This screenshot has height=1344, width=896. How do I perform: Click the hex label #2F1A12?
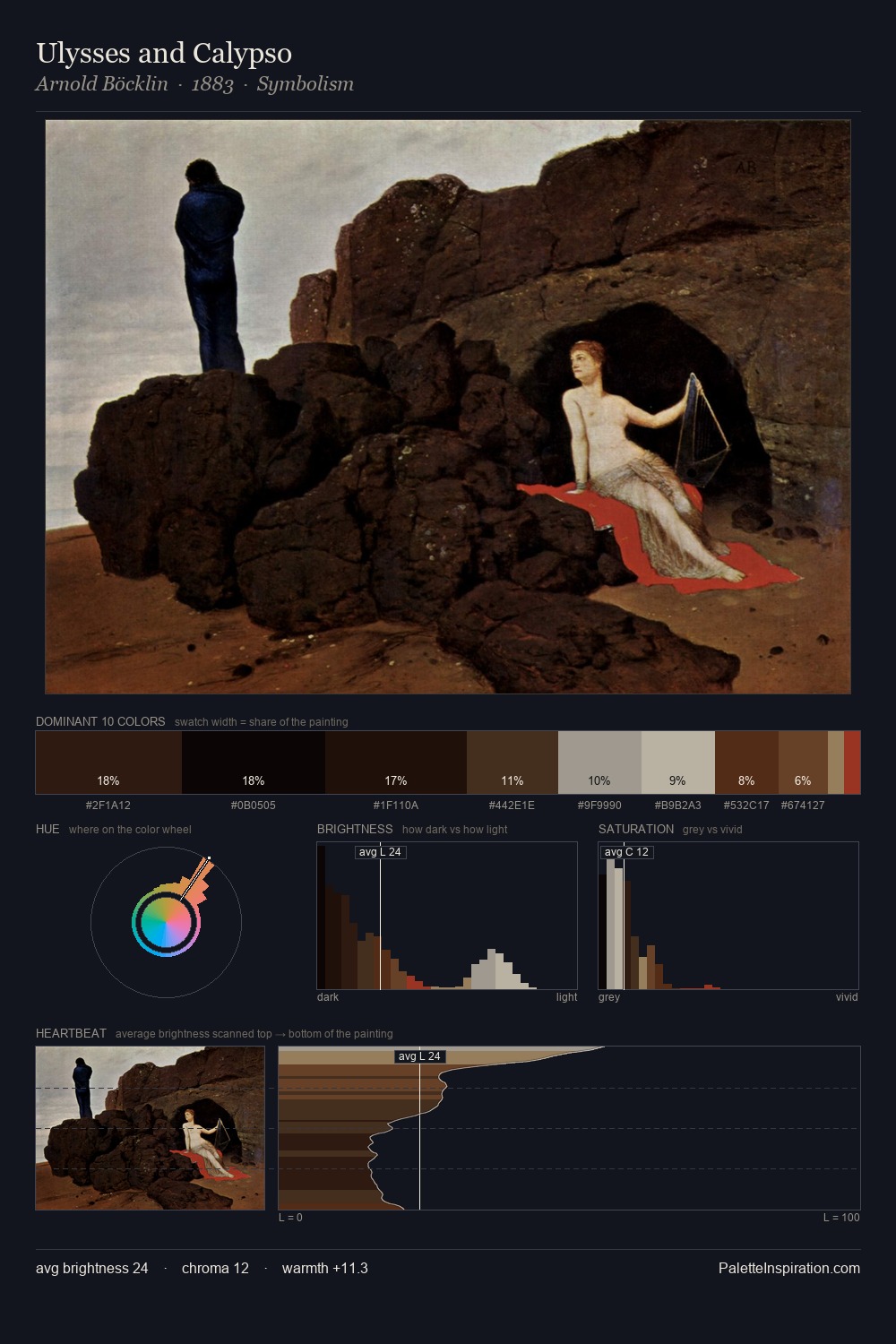[108, 806]
